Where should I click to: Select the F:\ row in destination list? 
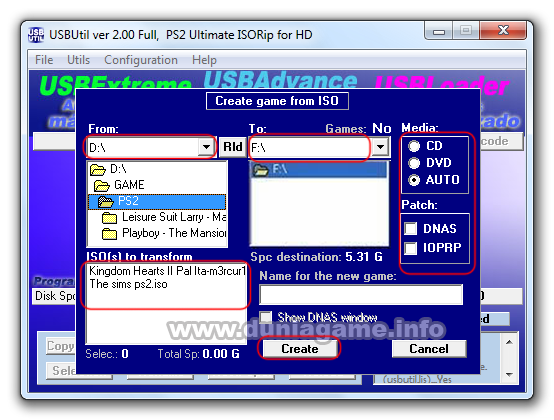coord(319,170)
